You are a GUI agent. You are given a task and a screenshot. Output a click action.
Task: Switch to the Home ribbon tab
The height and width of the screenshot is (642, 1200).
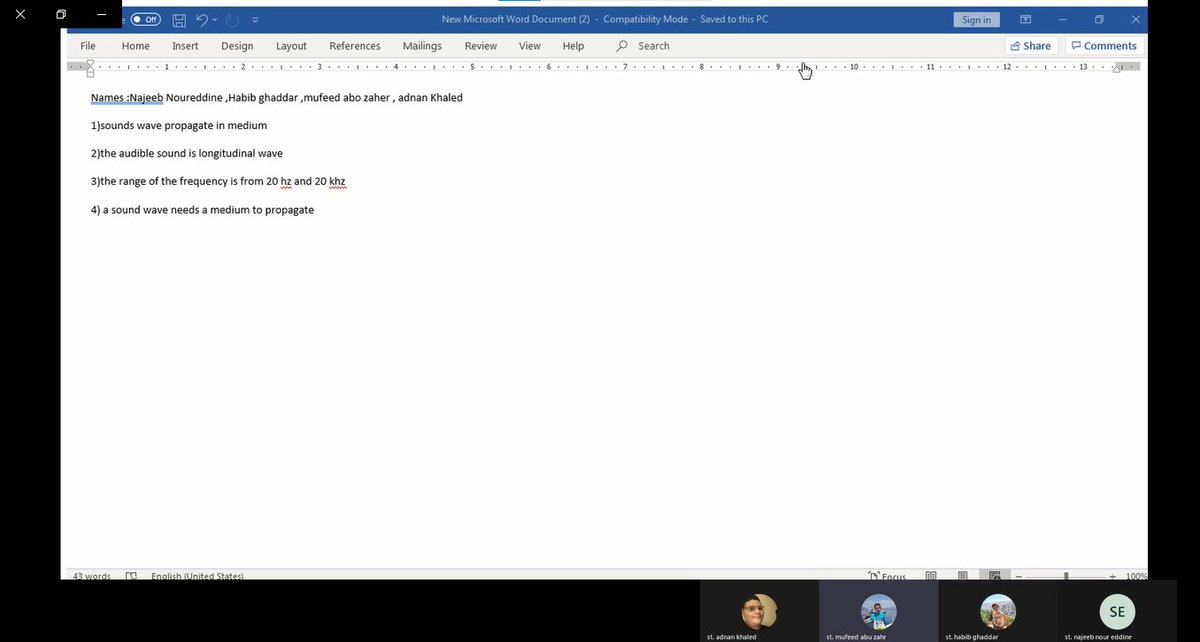(136, 46)
